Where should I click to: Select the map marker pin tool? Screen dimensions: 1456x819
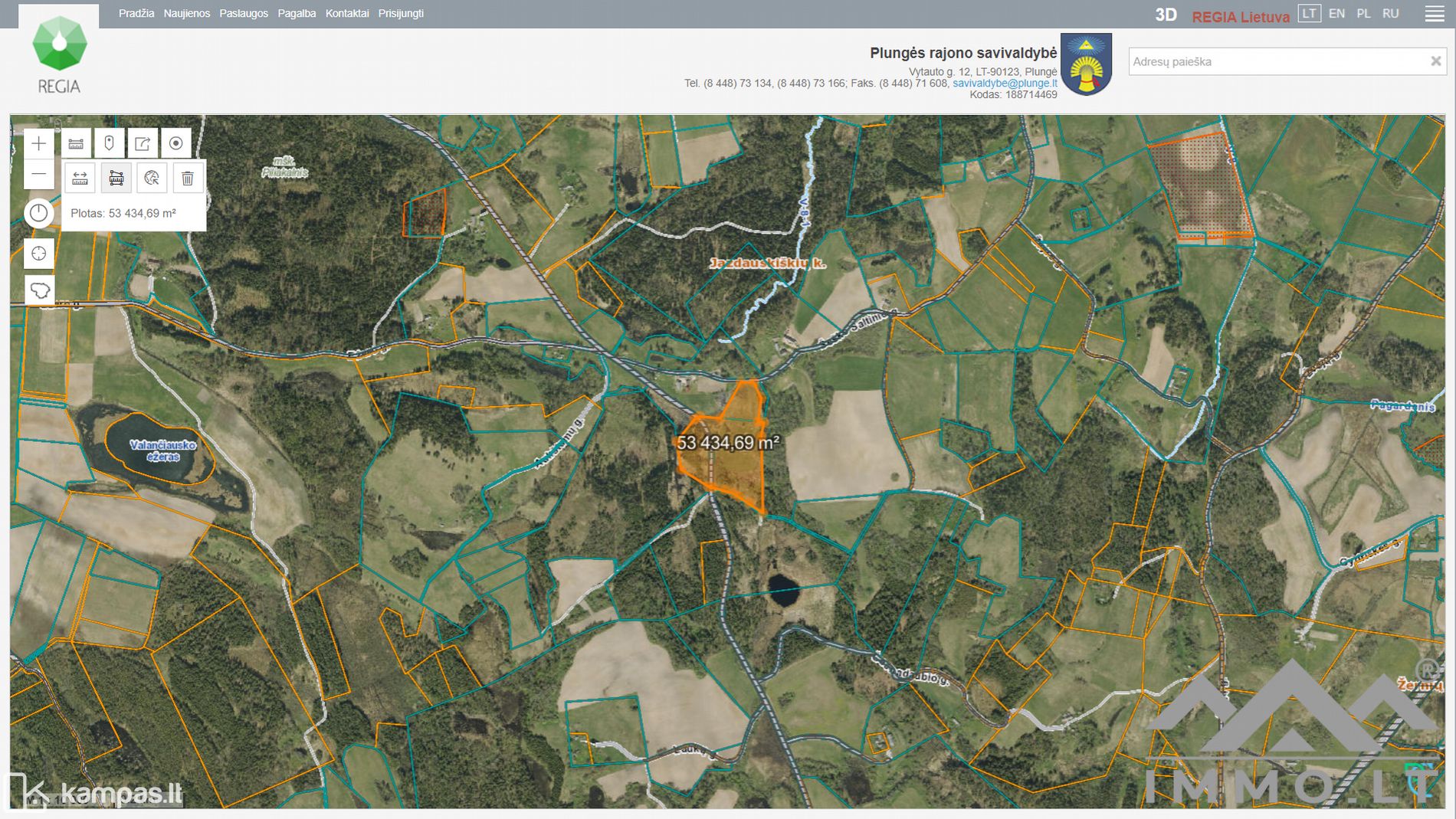(109, 143)
